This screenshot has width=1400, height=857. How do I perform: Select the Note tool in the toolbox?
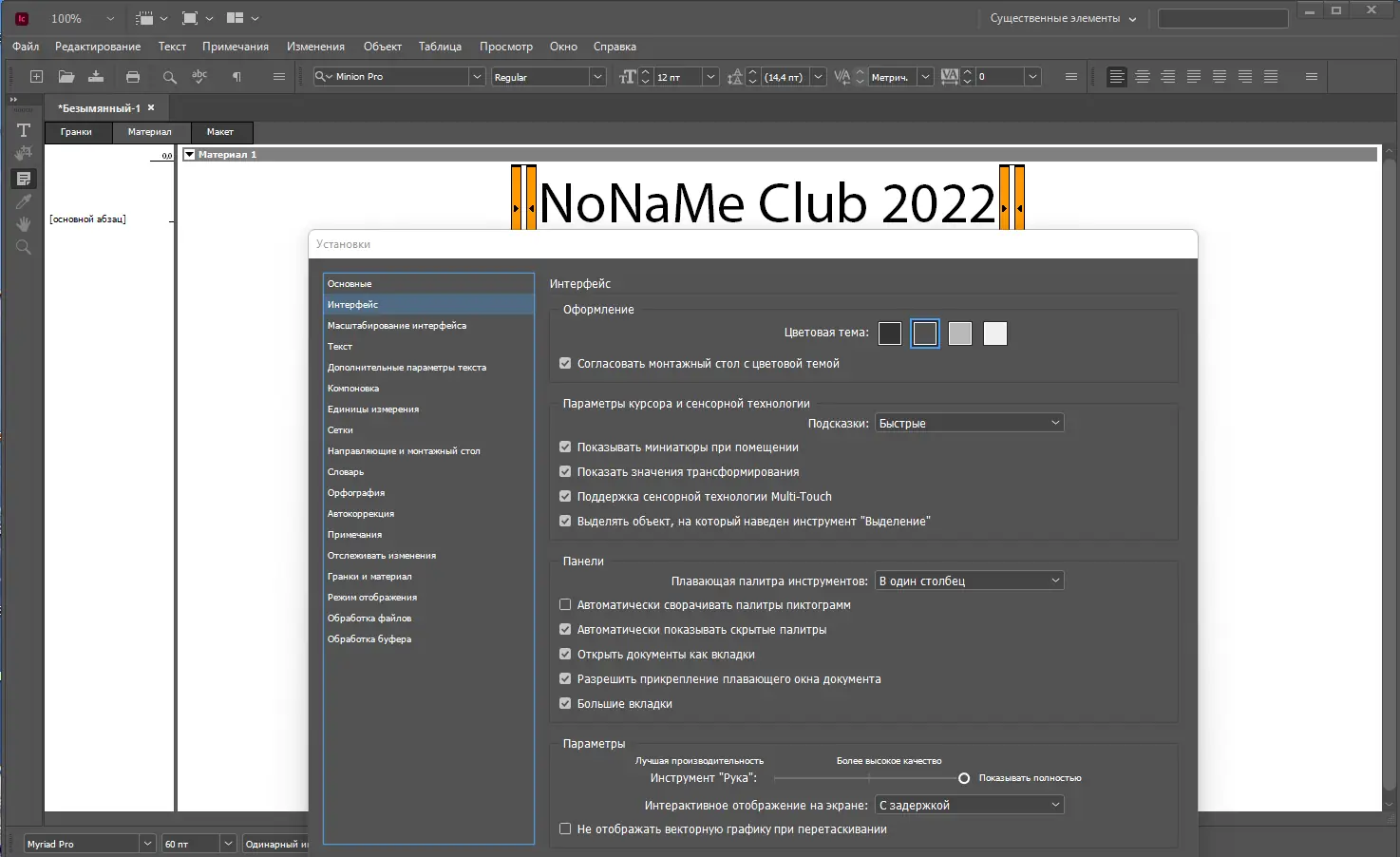(24, 178)
